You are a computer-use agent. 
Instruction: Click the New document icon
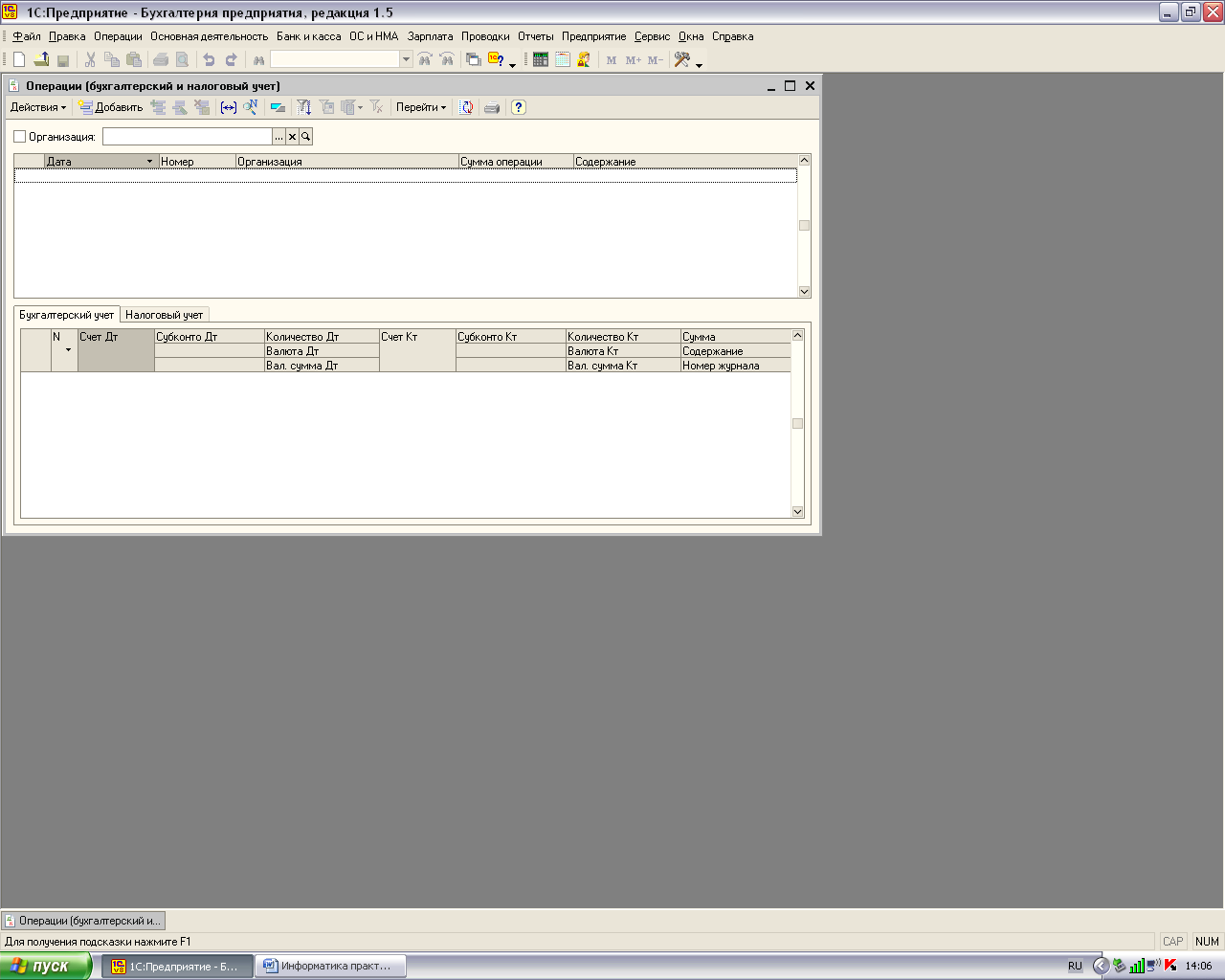(19, 59)
